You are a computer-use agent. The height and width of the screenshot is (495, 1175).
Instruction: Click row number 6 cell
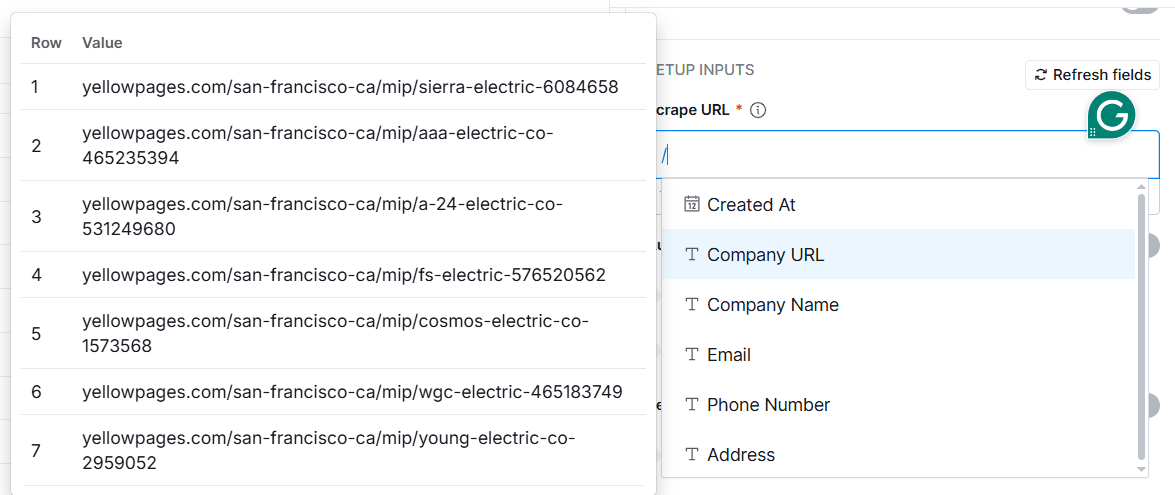coord(35,392)
